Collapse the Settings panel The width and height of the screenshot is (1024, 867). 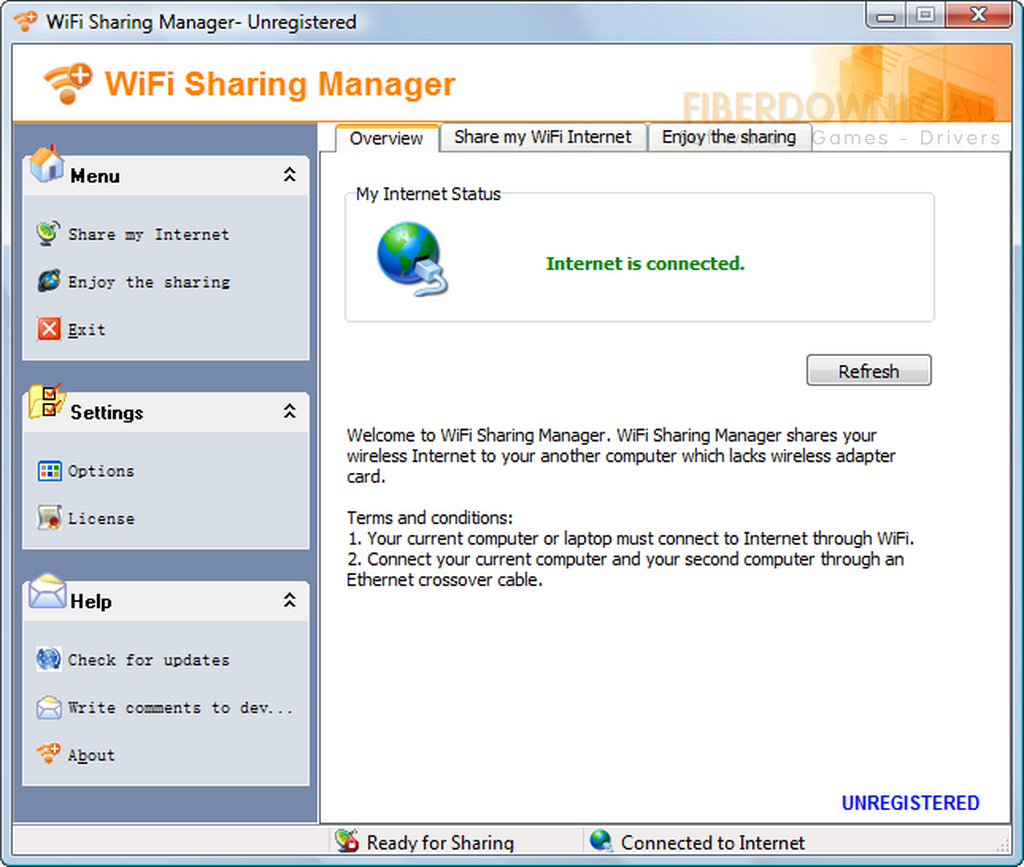pyautogui.click(x=289, y=411)
